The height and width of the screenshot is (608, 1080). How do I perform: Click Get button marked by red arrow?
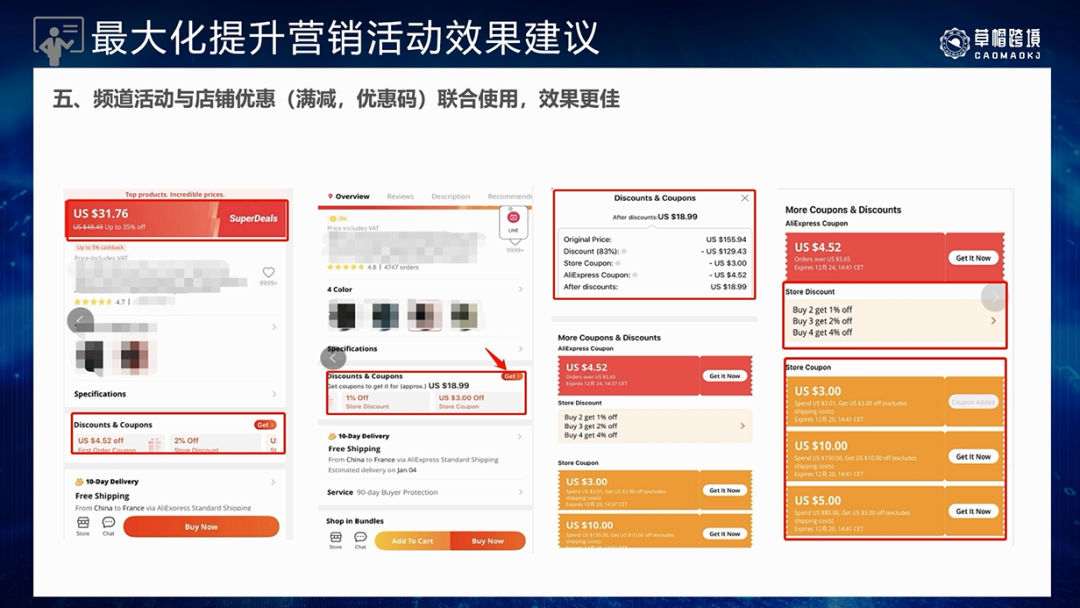coord(512,377)
